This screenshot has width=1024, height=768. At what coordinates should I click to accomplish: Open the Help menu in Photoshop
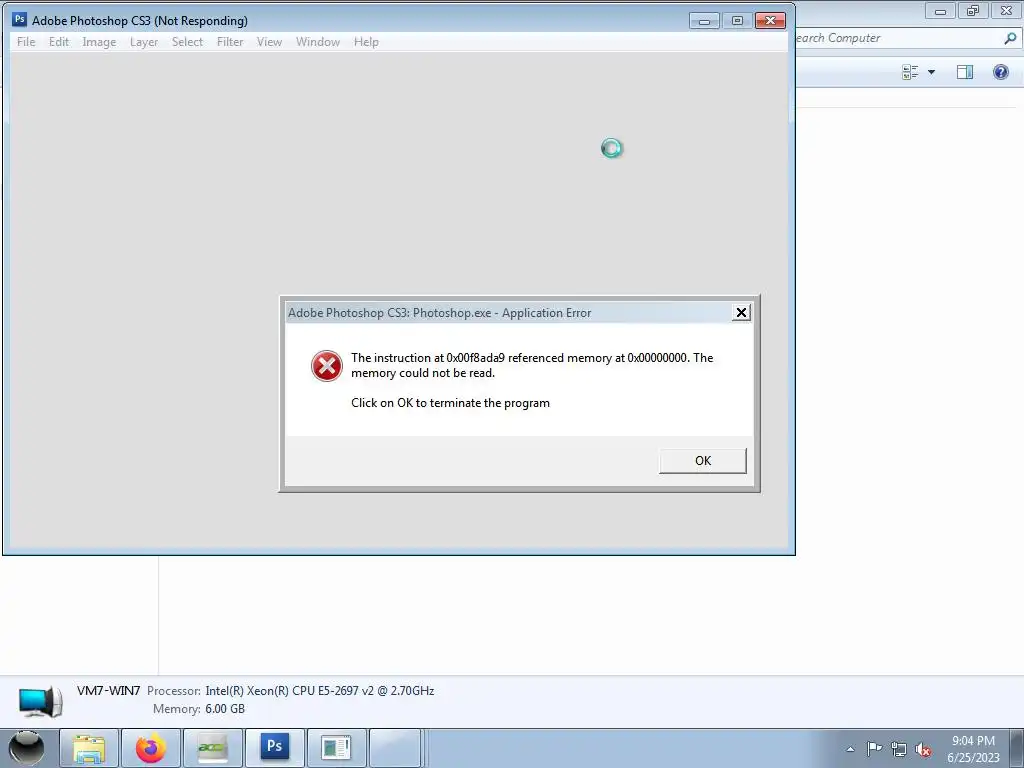coord(366,42)
